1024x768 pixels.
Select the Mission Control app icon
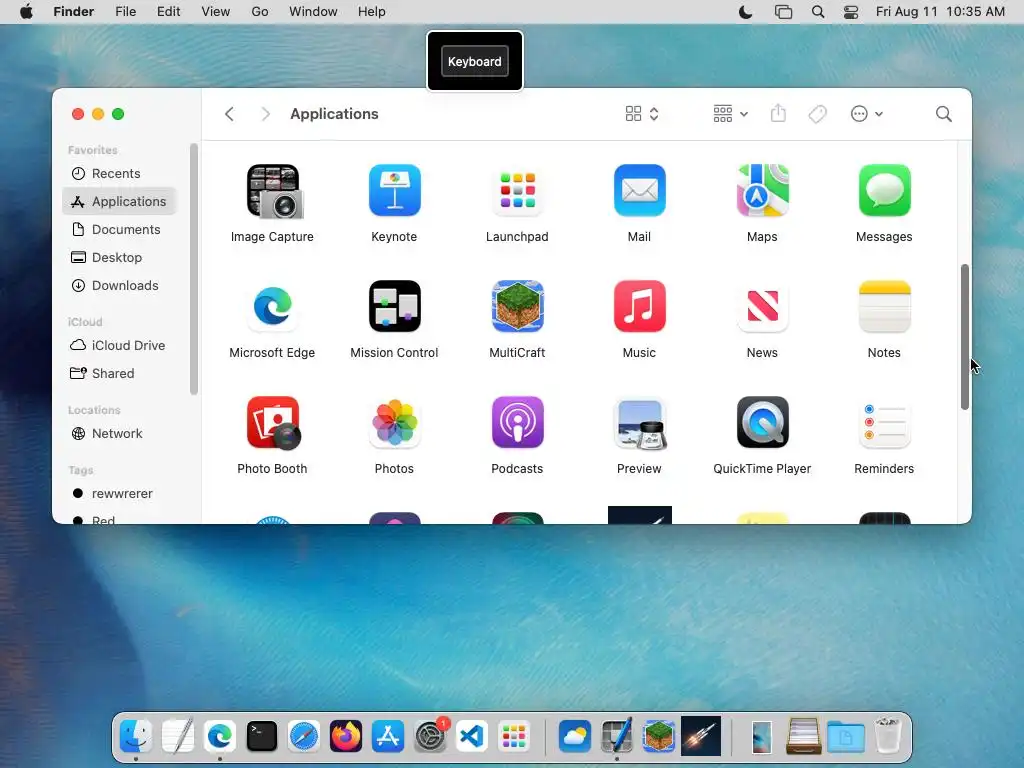(394, 306)
